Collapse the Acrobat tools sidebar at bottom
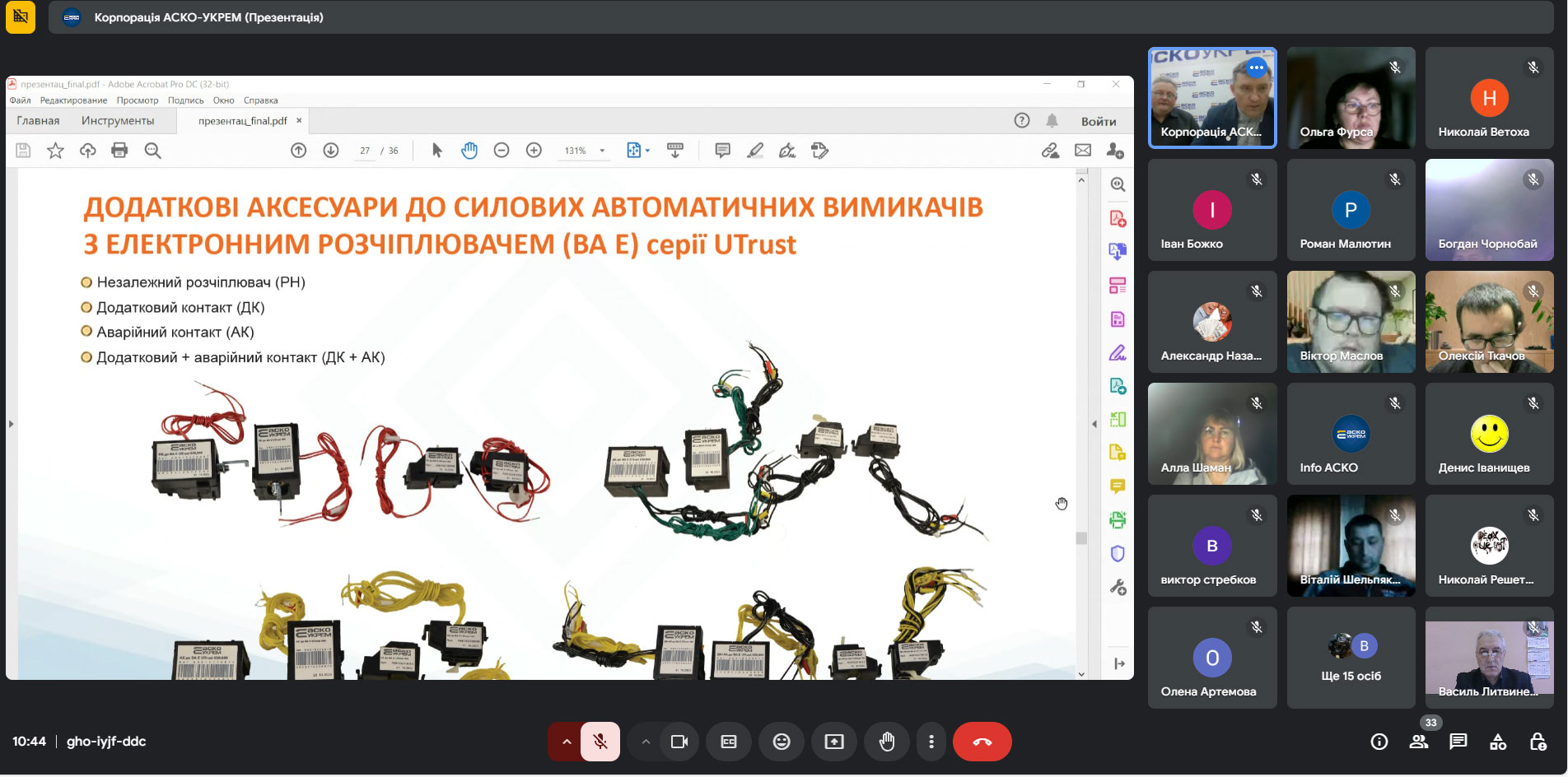This screenshot has width=1568, height=777. coord(1119,663)
